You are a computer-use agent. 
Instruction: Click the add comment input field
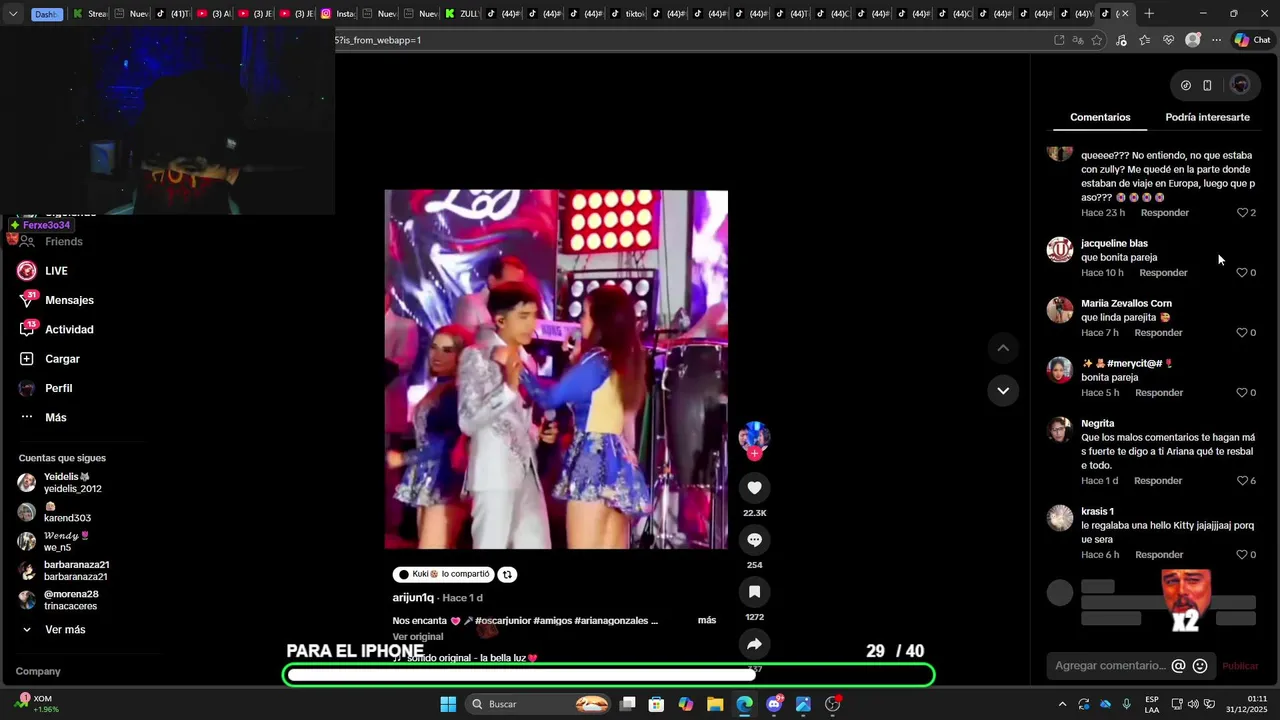(1110, 666)
